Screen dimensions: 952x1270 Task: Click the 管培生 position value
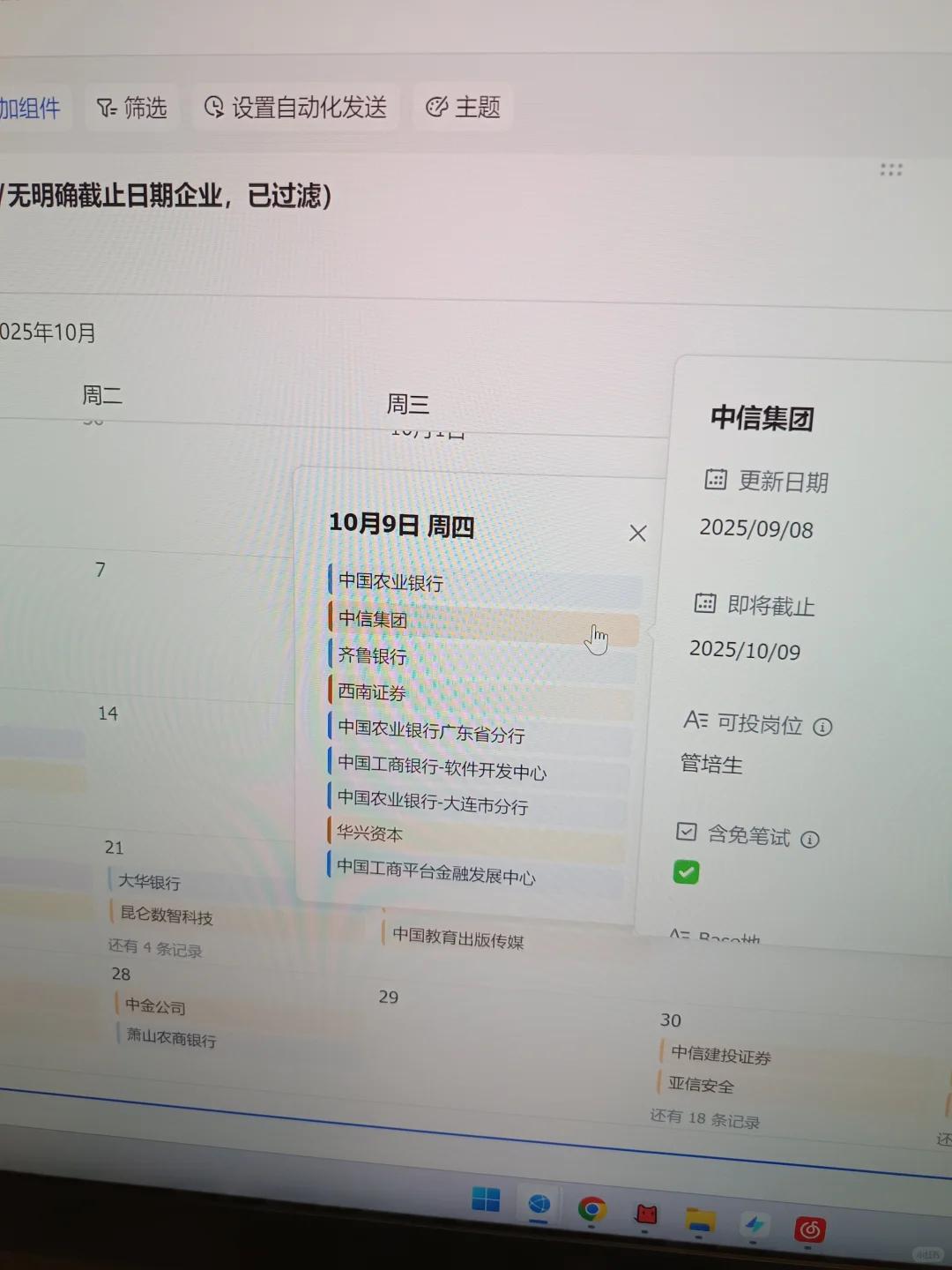click(x=711, y=763)
